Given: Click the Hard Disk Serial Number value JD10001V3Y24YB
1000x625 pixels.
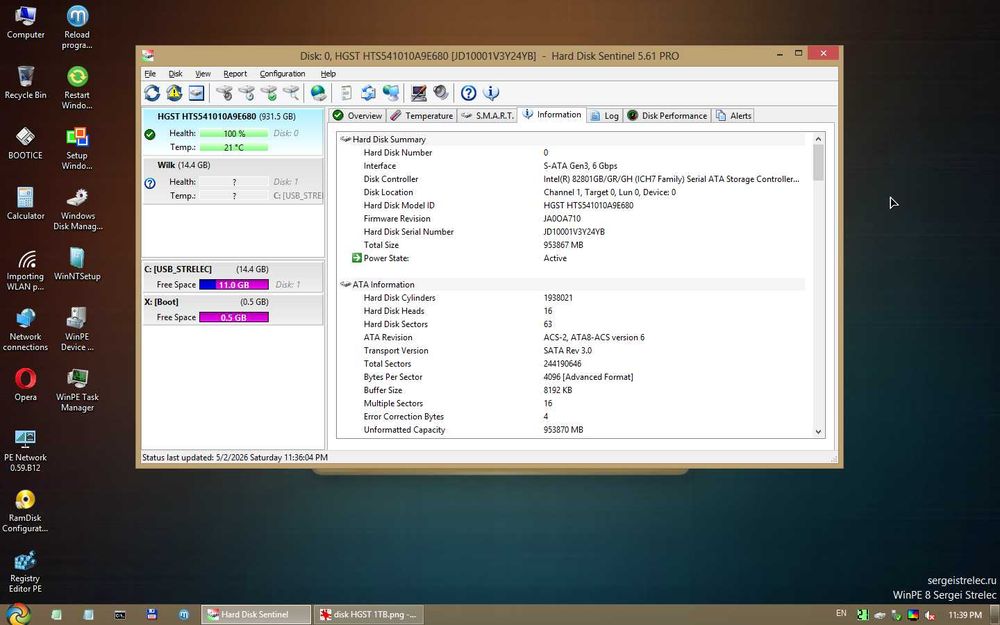Looking at the screenshot, I should pyautogui.click(x=574, y=232).
